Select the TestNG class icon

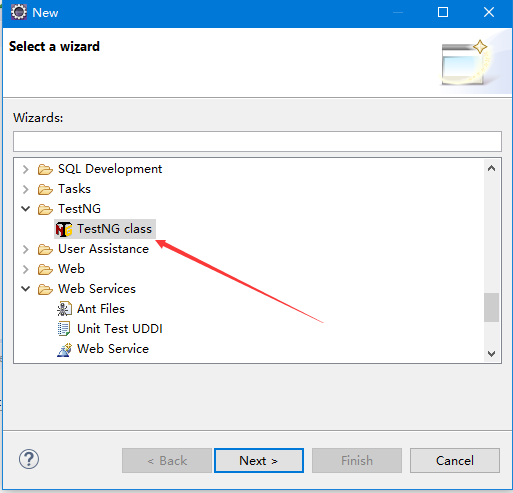pyautogui.click(x=64, y=229)
